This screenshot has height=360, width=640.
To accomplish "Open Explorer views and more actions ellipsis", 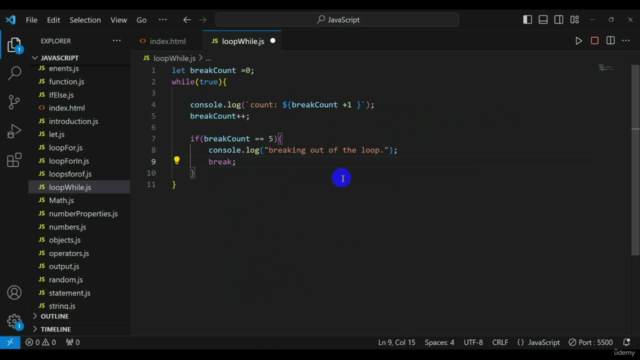I will click(x=117, y=41).
